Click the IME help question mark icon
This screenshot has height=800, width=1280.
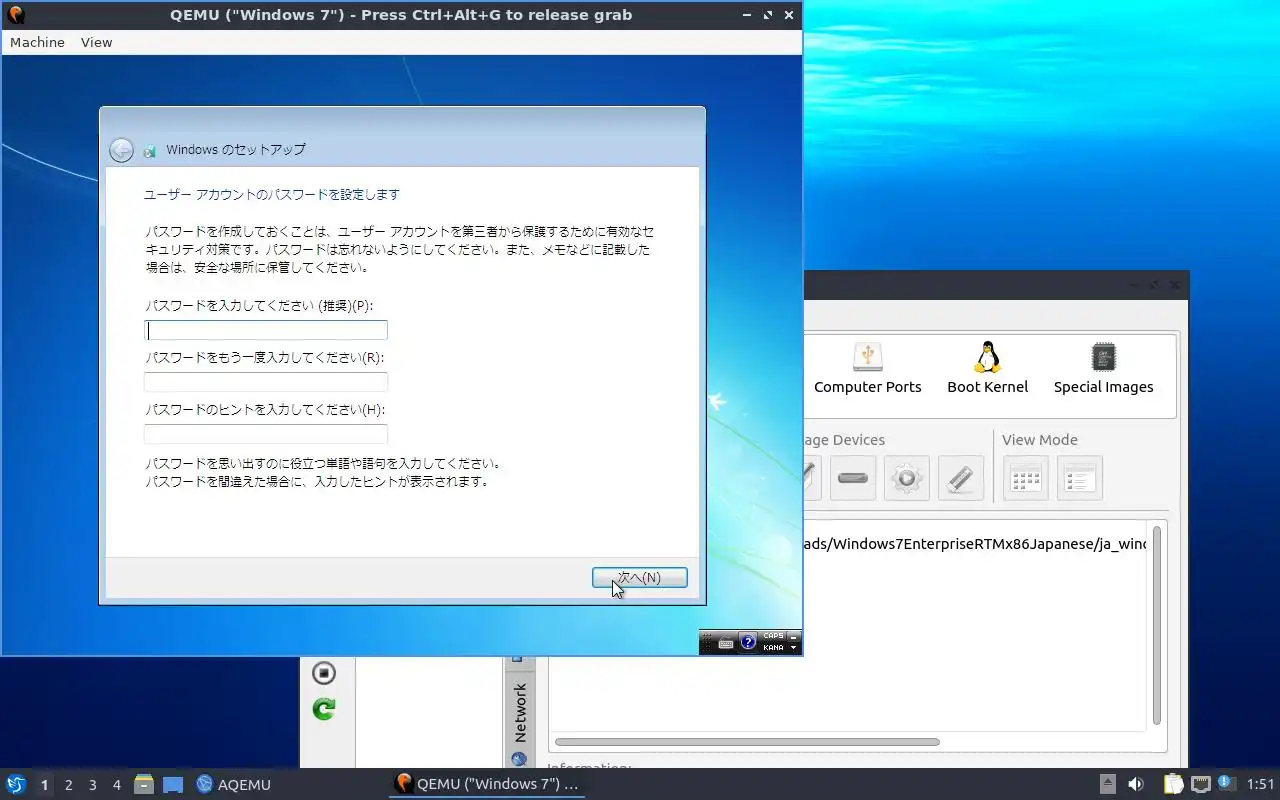pyautogui.click(x=748, y=642)
